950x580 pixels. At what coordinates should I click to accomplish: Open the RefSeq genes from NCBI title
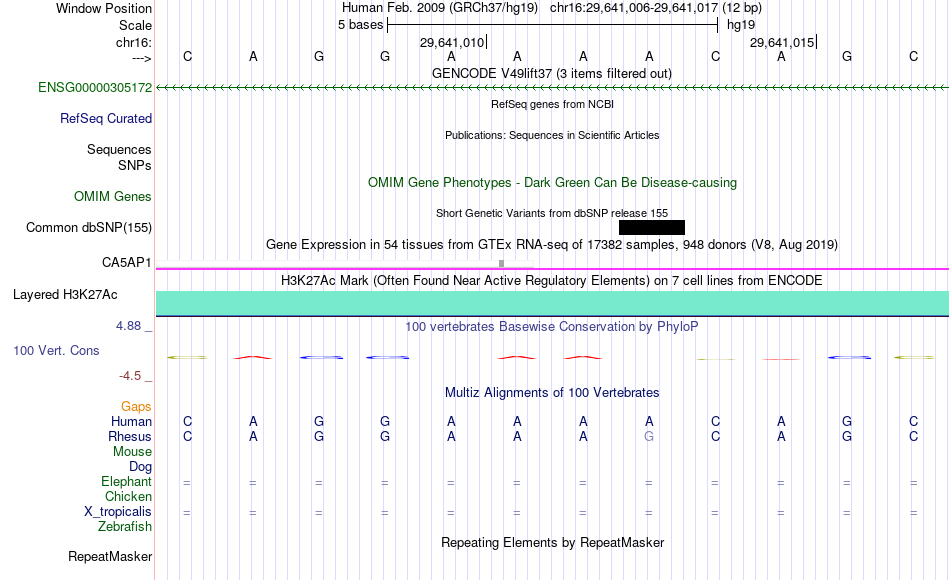553,104
